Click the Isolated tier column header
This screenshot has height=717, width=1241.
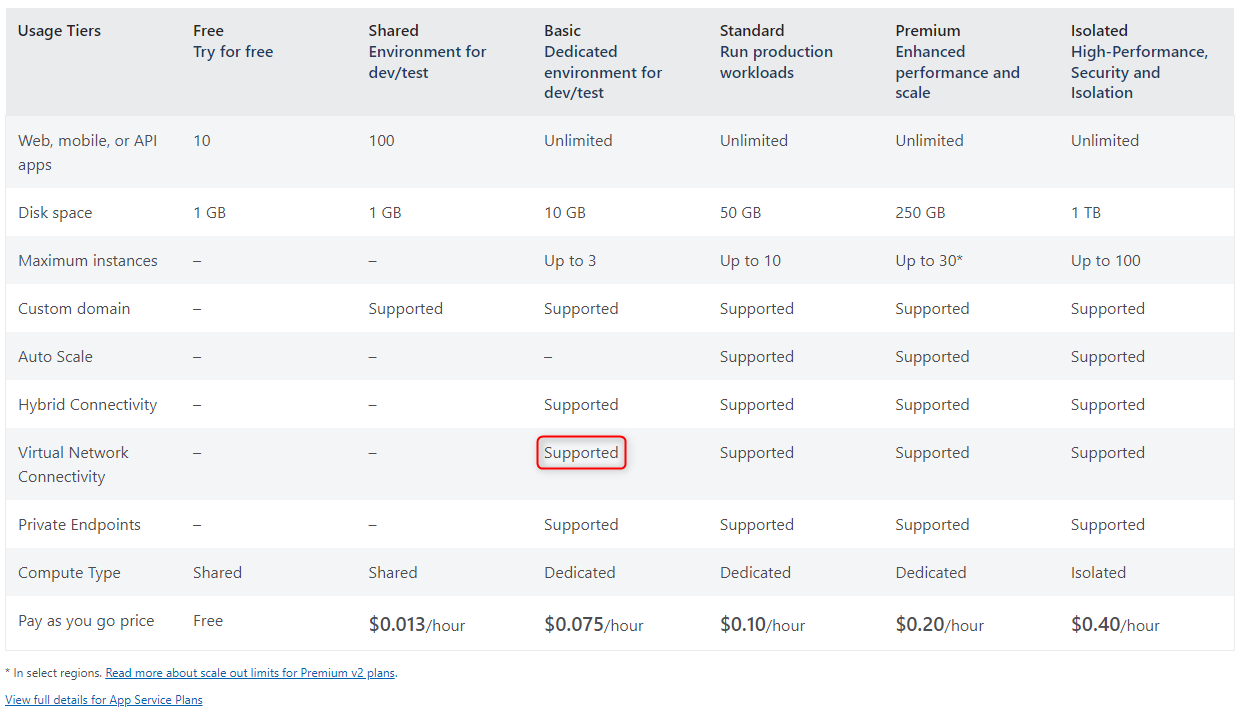(1139, 62)
